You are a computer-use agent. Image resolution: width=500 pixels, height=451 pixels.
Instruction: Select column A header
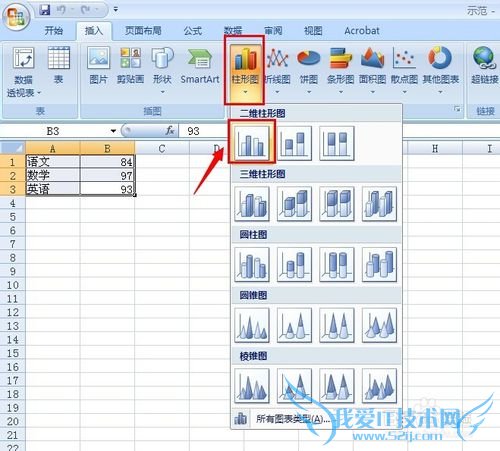[53, 148]
